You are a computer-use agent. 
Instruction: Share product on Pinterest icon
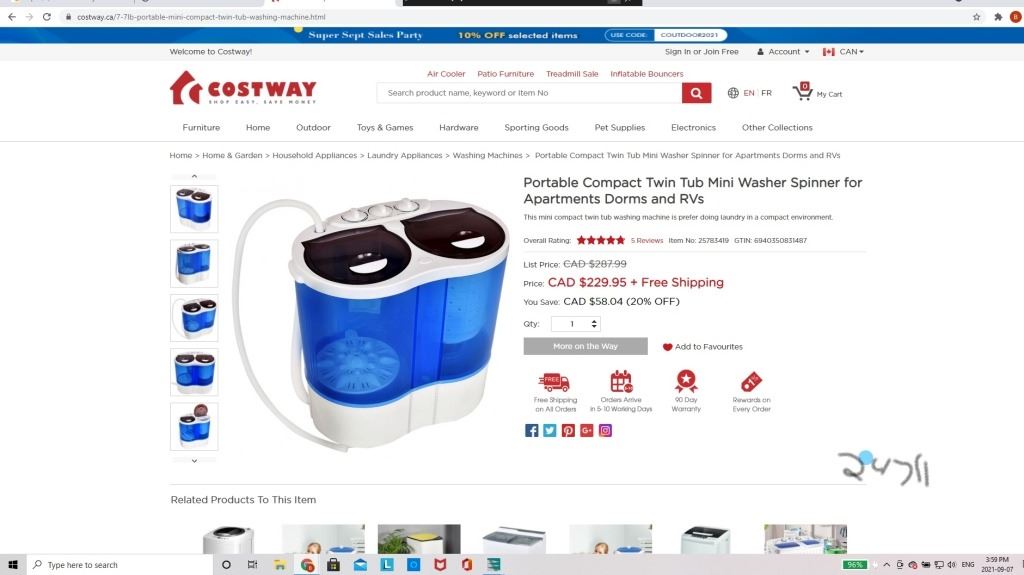(x=568, y=431)
